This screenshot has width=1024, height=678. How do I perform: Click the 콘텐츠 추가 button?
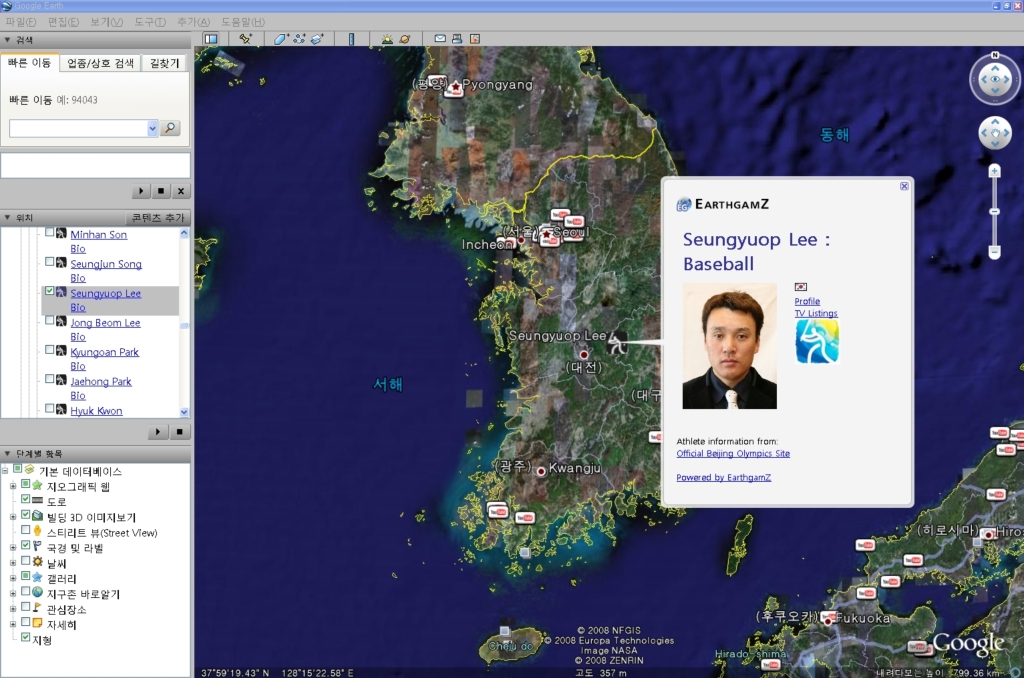158,218
